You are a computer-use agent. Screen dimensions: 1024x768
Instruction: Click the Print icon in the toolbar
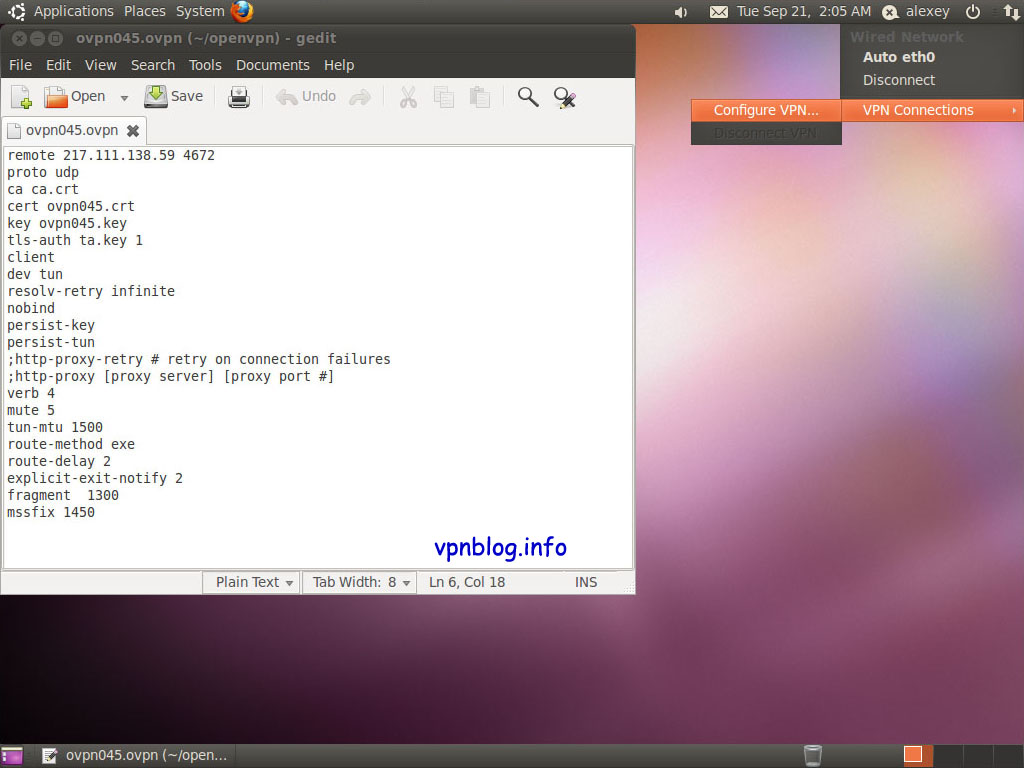pos(239,97)
